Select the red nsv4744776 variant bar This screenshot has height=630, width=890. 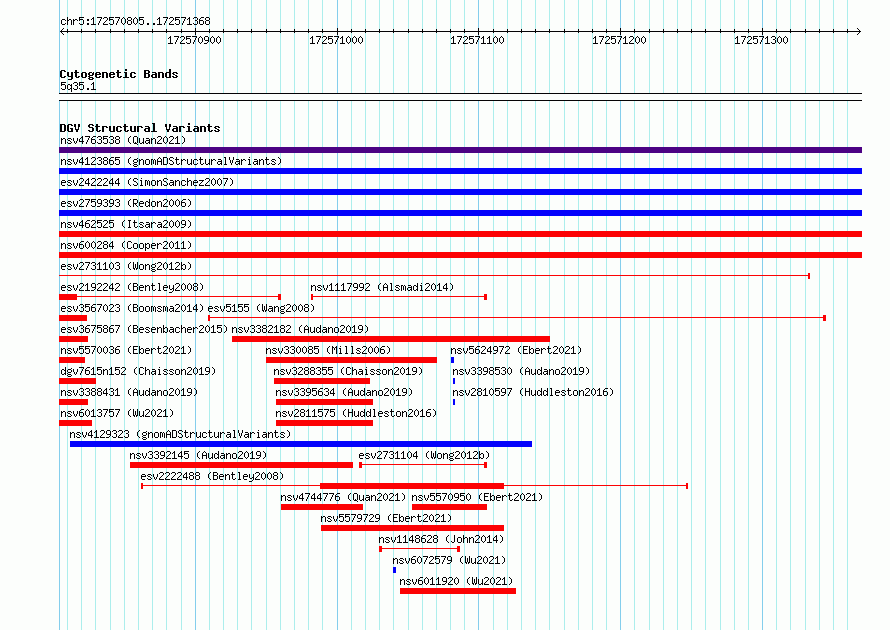322,507
